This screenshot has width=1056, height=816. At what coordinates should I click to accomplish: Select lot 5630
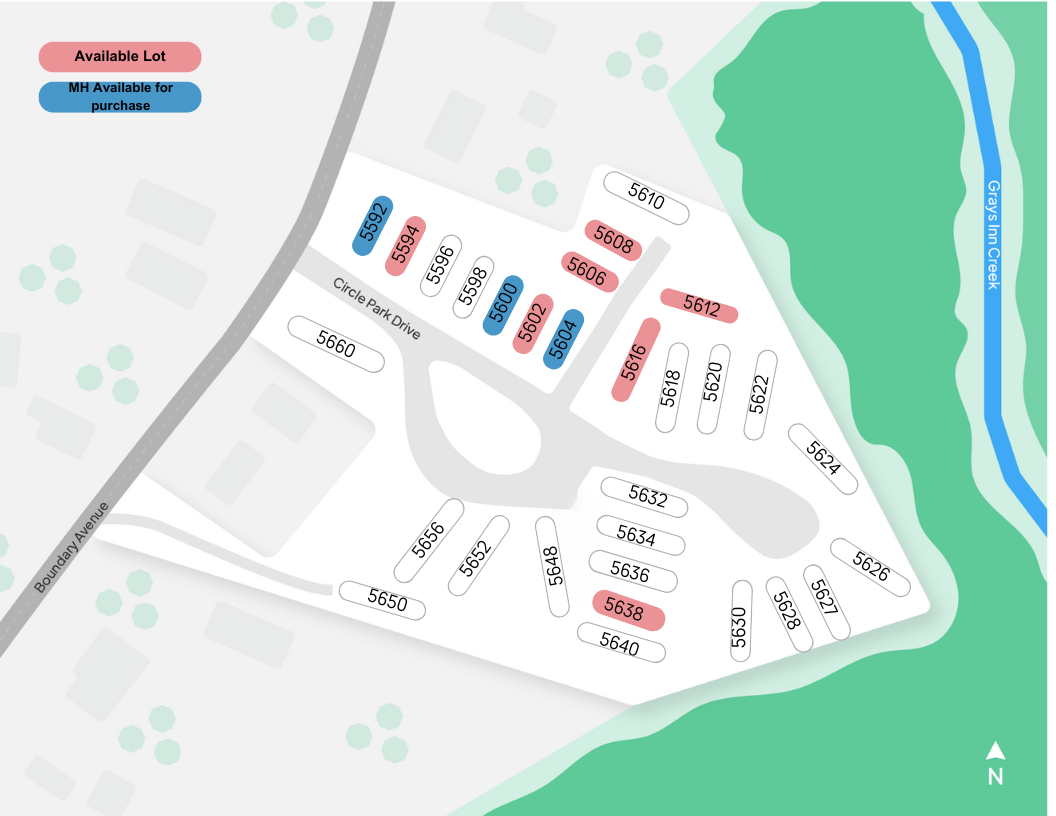click(x=741, y=621)
